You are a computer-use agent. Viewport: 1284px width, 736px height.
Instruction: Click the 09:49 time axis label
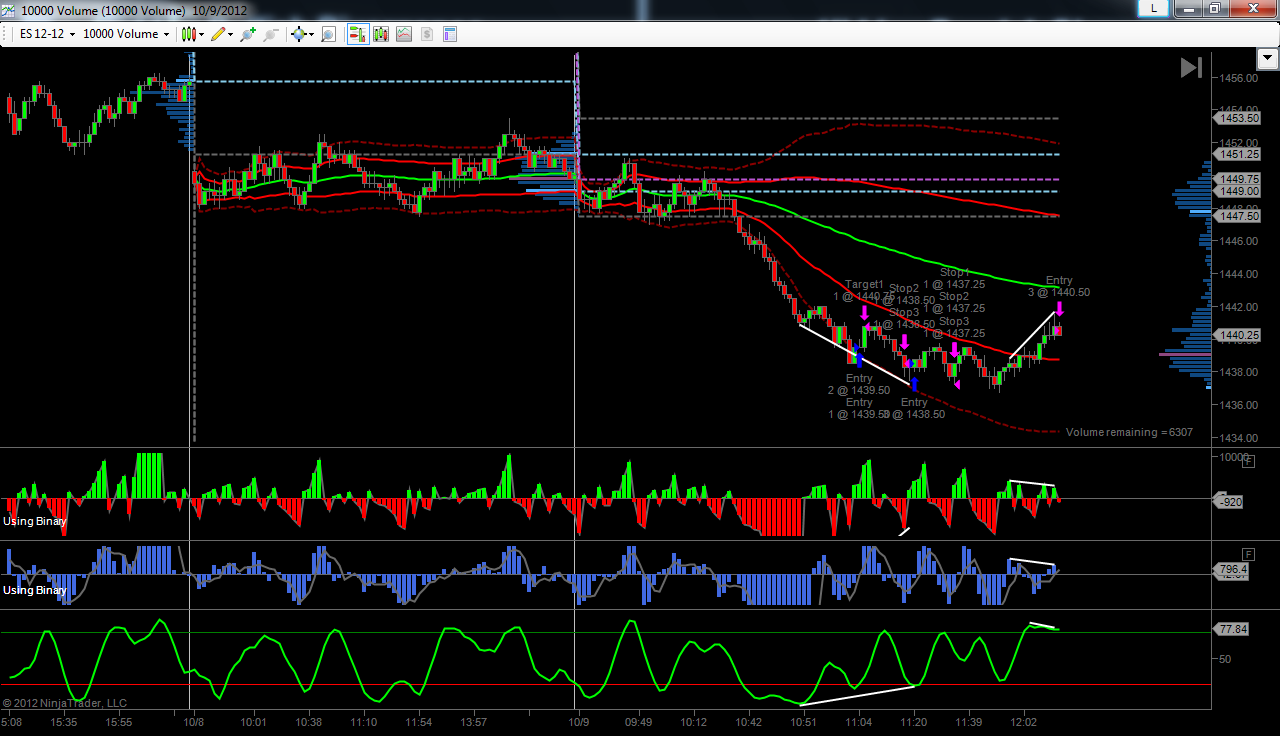tap(638, 722)
